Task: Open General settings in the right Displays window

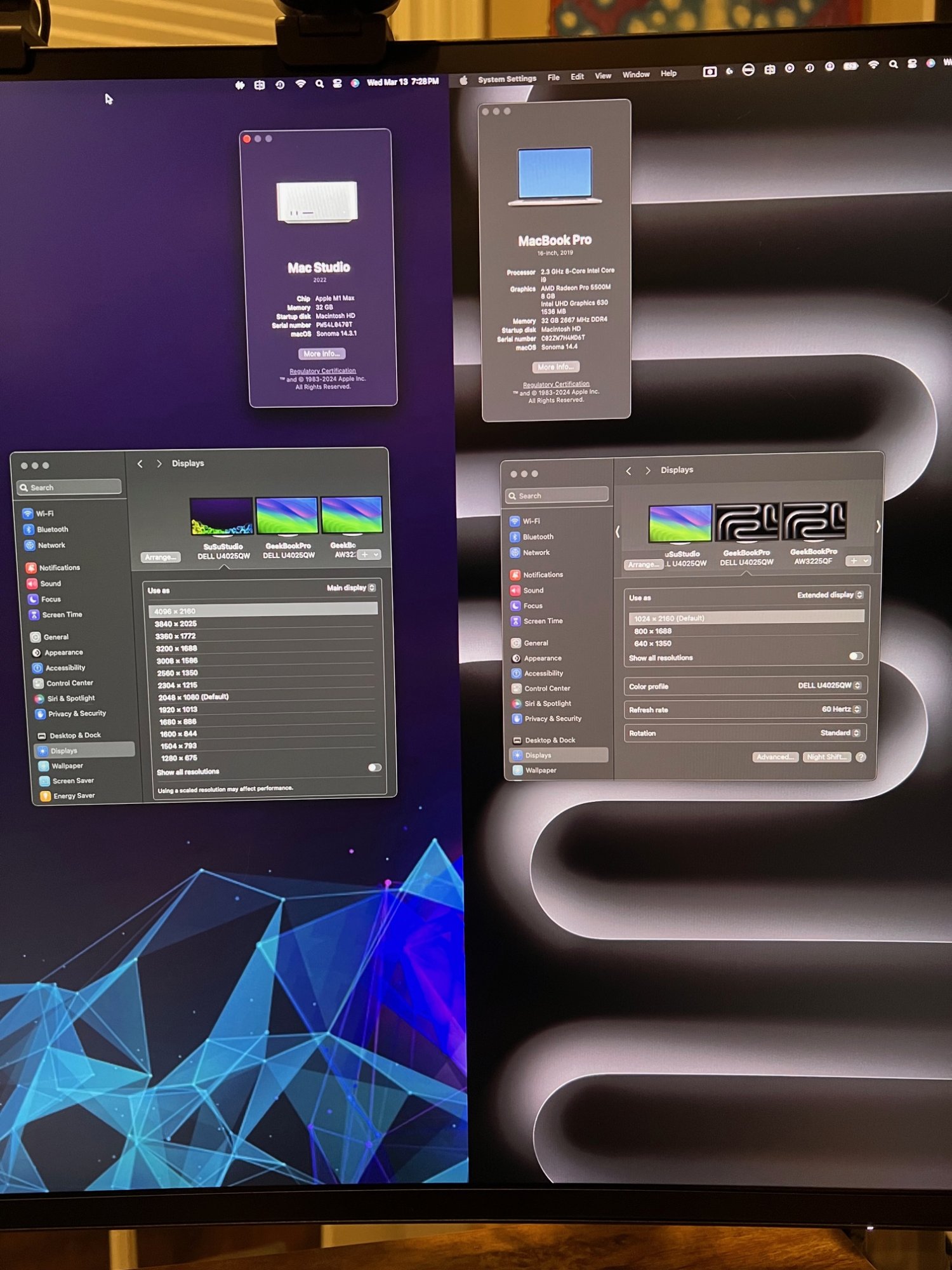Action: [x=530, y=643]
